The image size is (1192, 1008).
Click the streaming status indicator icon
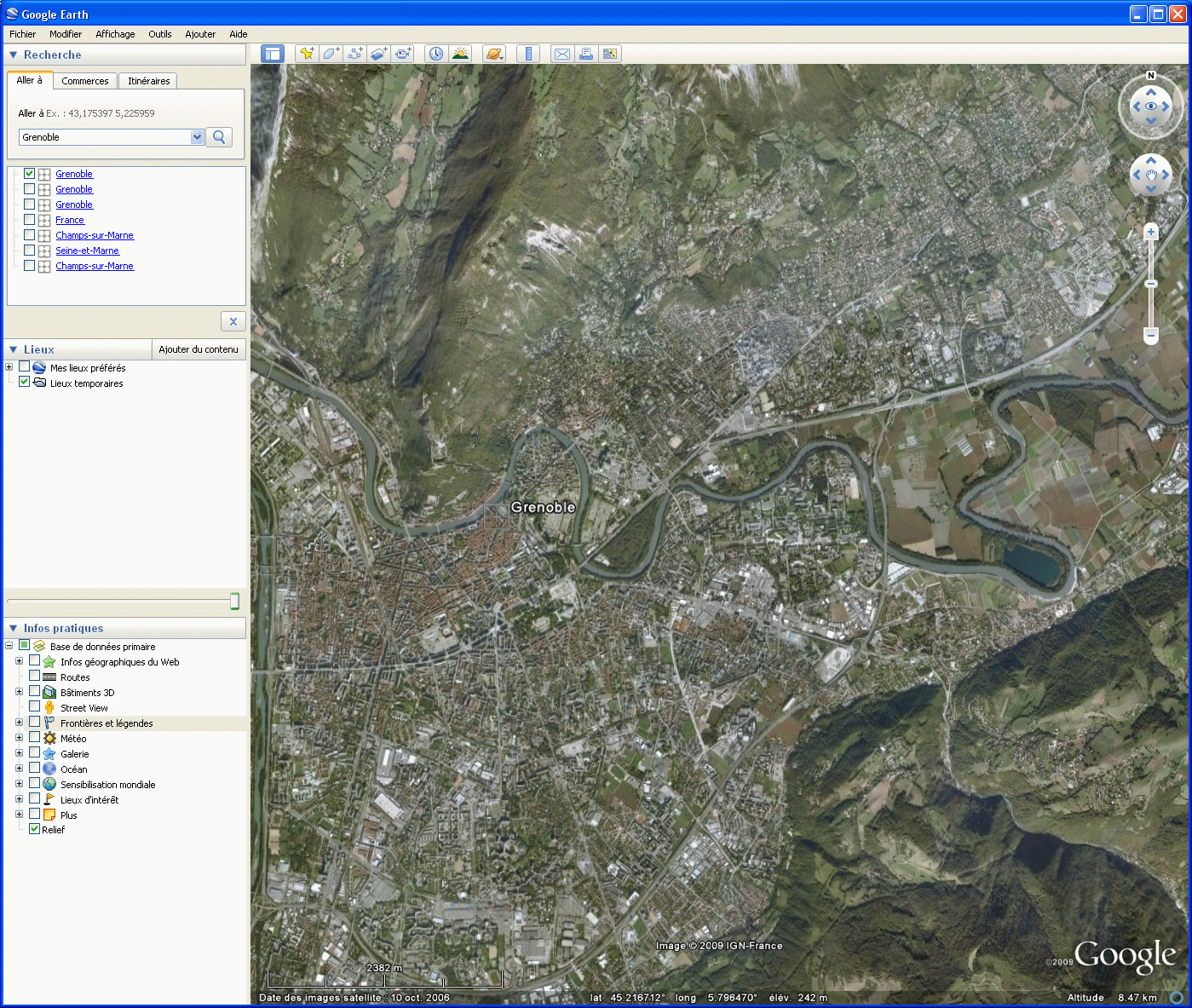click(1177, 997)
